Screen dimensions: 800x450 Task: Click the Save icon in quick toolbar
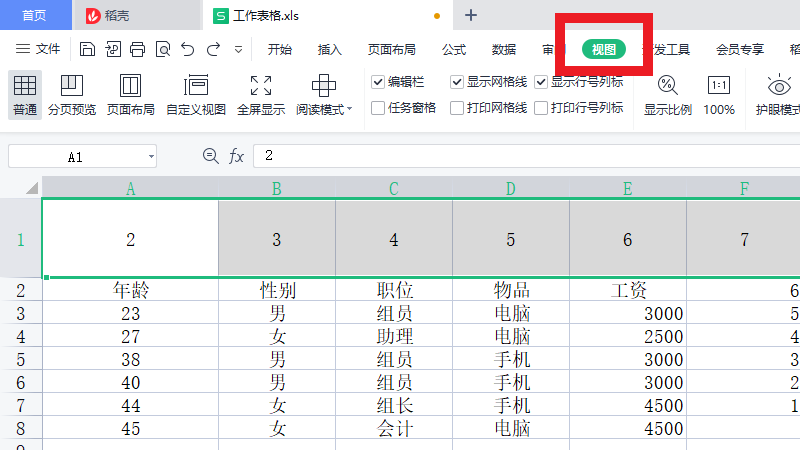point(88,49)
